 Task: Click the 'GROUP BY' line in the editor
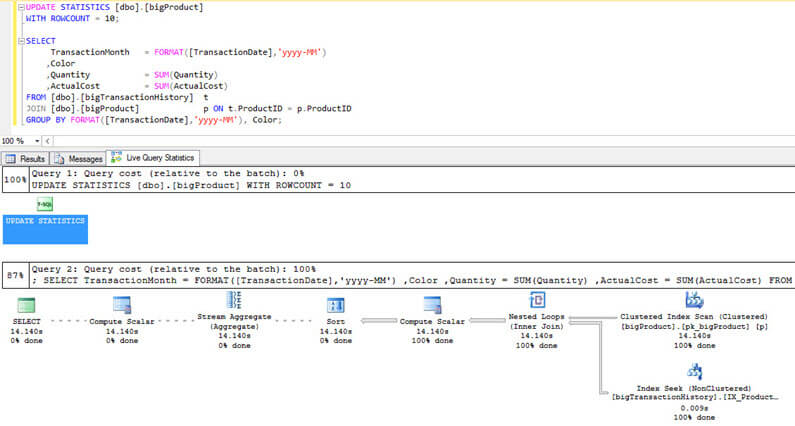click(x=154, y=120)
